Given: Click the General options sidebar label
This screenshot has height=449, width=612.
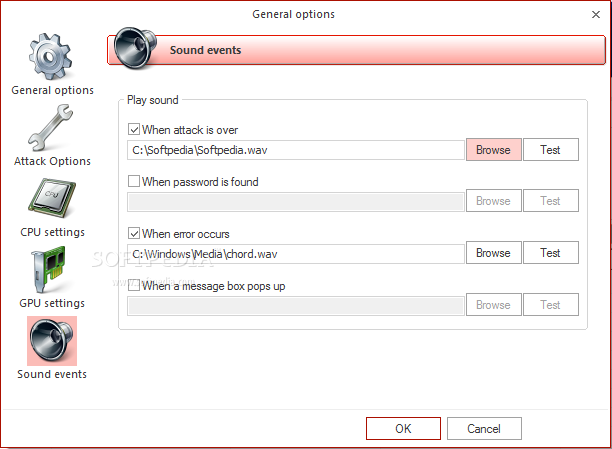Looking at the screenshot, I should tap(52, 90).
